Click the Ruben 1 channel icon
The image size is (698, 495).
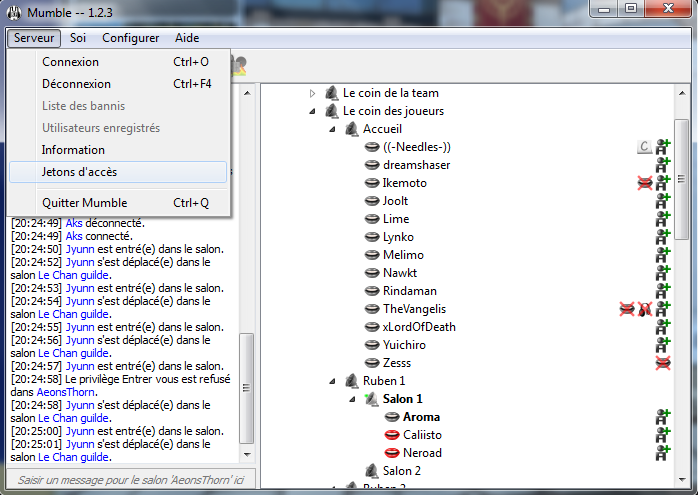coord(352,381)
